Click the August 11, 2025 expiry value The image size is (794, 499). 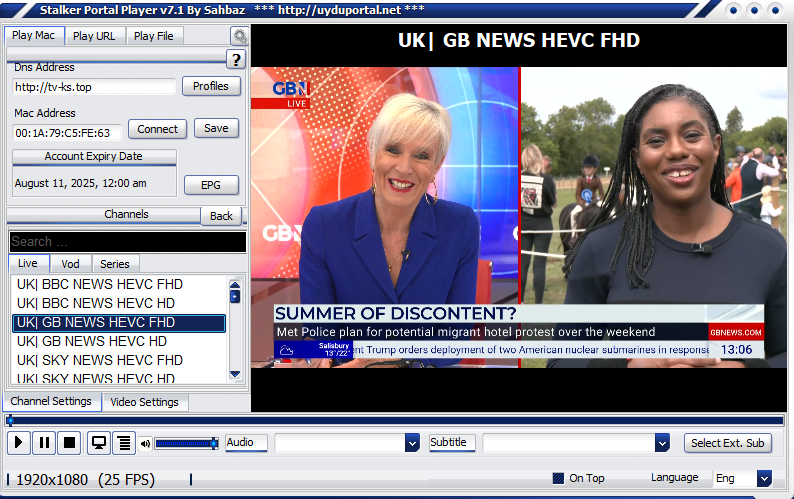pos(81,183)
